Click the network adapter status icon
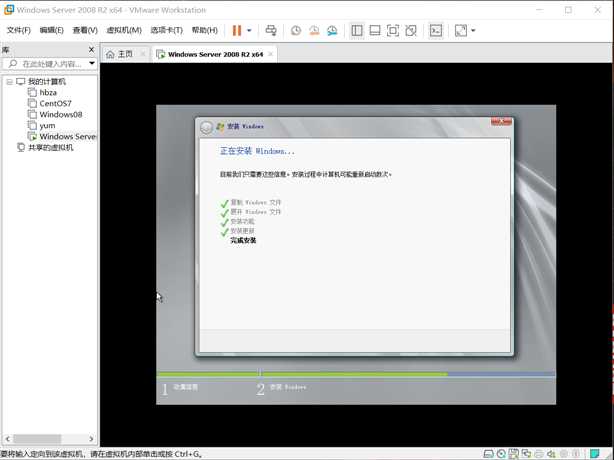This screenshot has width=614, height=460. (526, 454)
